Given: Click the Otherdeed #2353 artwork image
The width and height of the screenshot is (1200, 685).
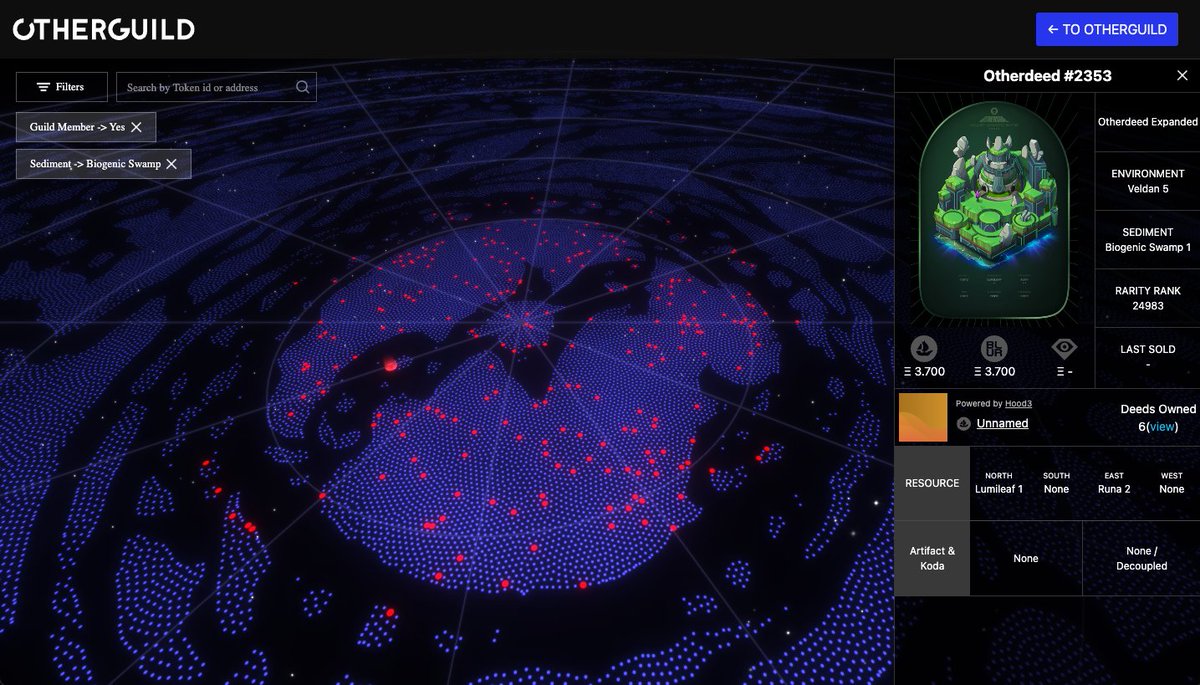Looking at the screenshot, I should pyautogui.click(x=994, y=209).
